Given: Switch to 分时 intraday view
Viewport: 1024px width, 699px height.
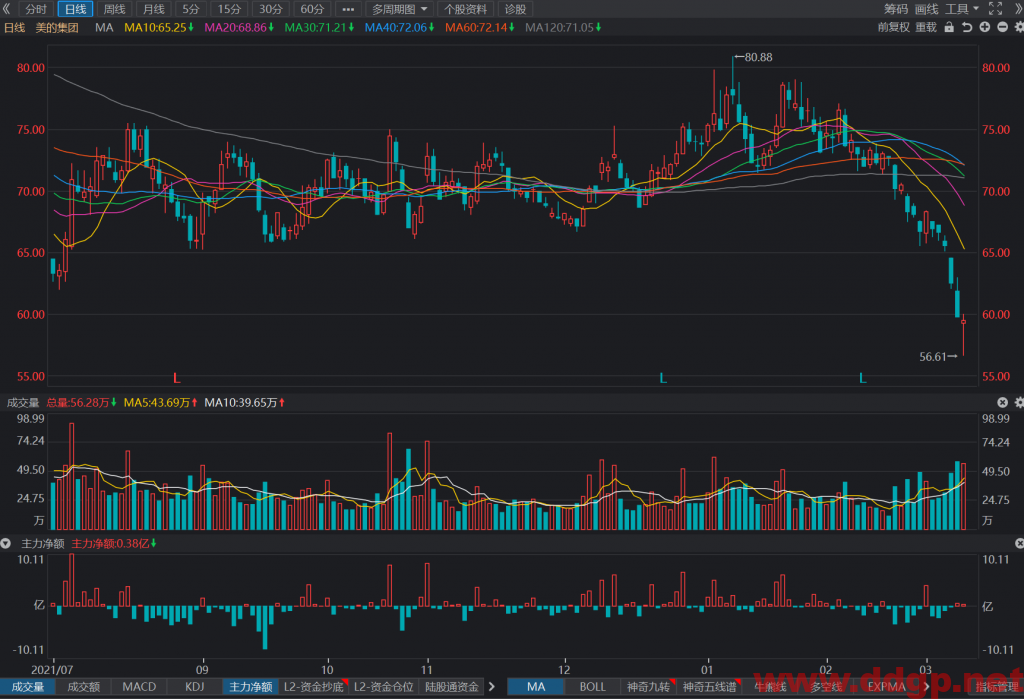Looking at the screenshot, I should (x=36, y=9).
